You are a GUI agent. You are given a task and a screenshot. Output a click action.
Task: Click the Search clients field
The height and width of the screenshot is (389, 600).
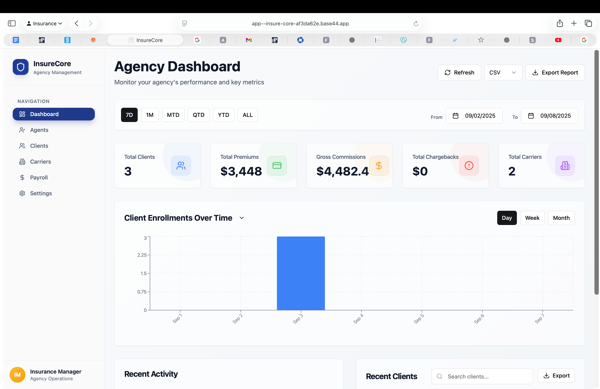[482, 376]
